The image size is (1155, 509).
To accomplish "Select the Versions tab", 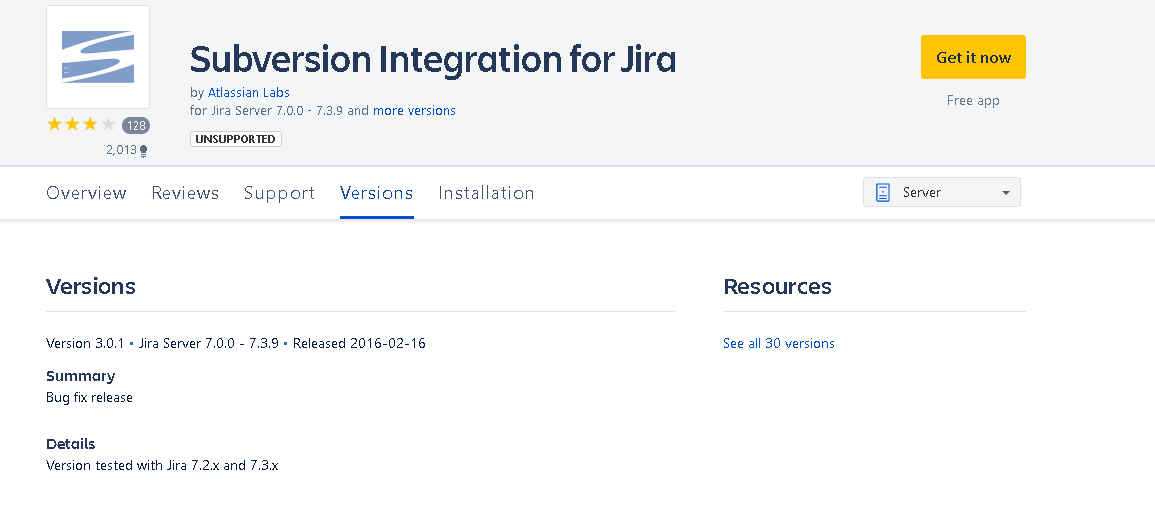I will 376,193.
